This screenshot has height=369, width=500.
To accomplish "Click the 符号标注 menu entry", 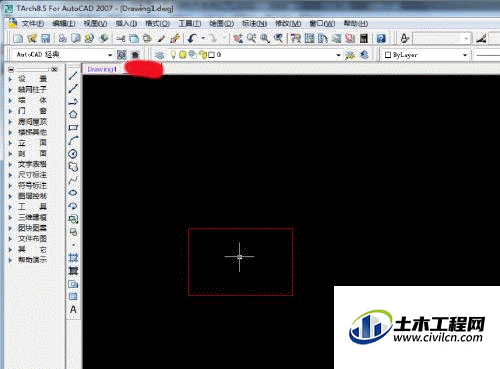I will (32, 186).
